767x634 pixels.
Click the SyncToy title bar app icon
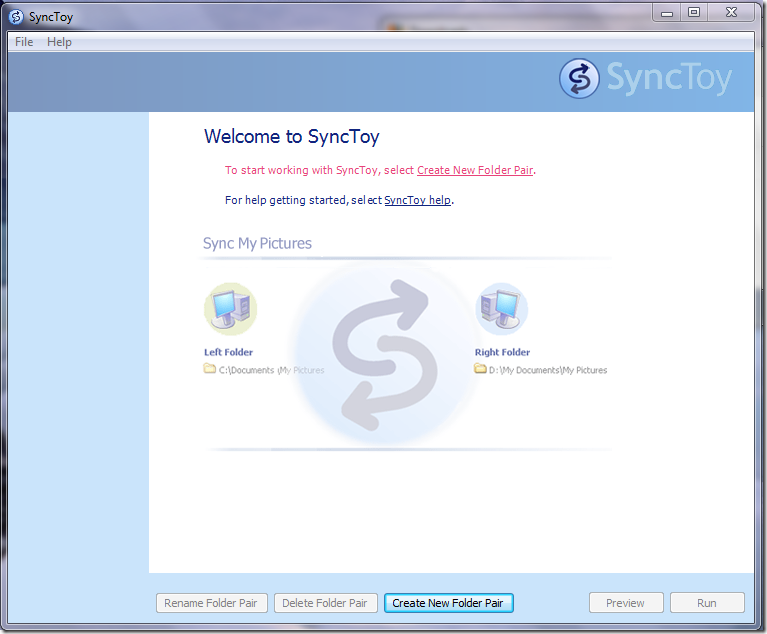pos(16,17)
